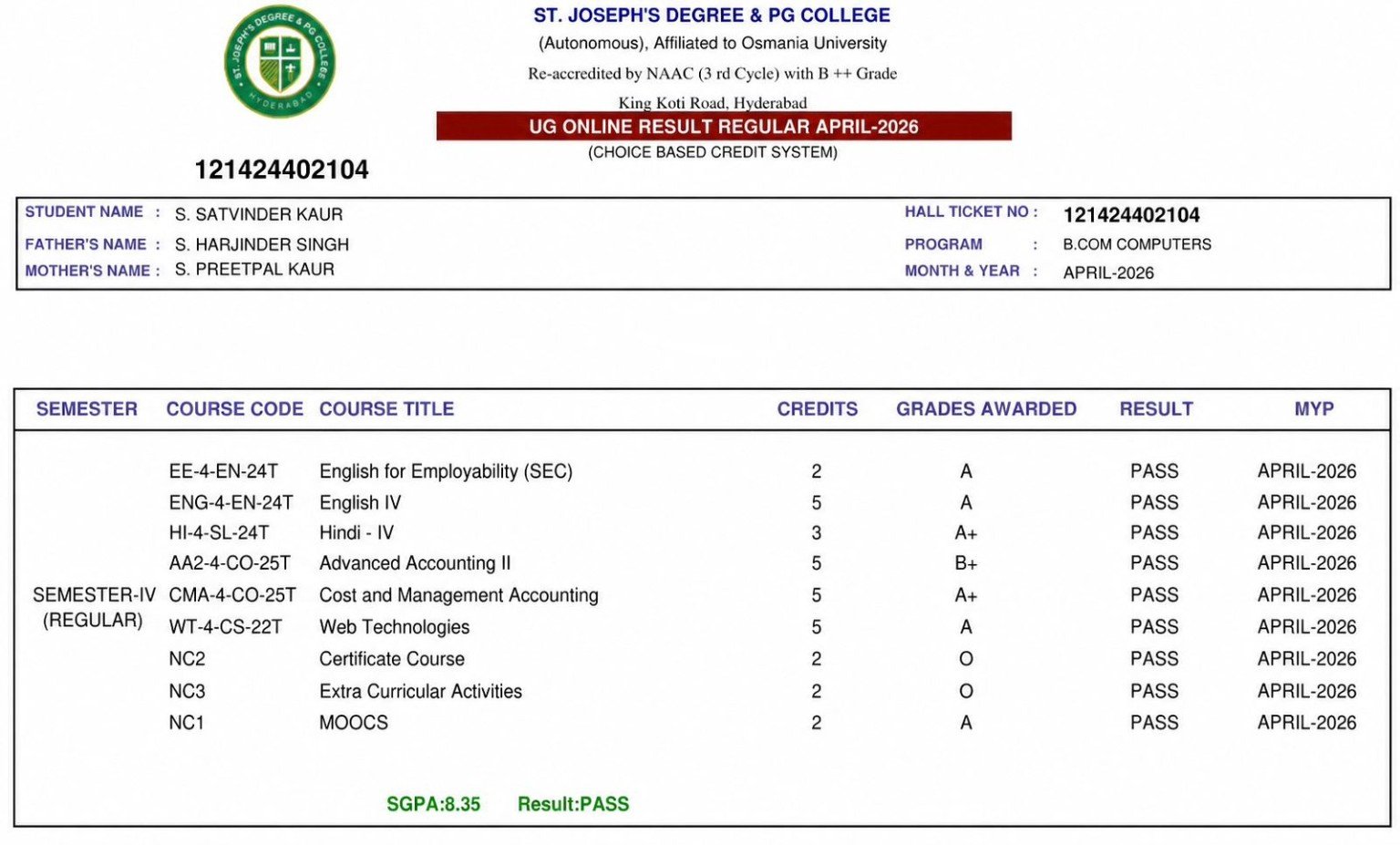The width and height of the screenshot is (1400, 845).
Task: Click the credits value 5 for English IV
Action: pos(817,502)
